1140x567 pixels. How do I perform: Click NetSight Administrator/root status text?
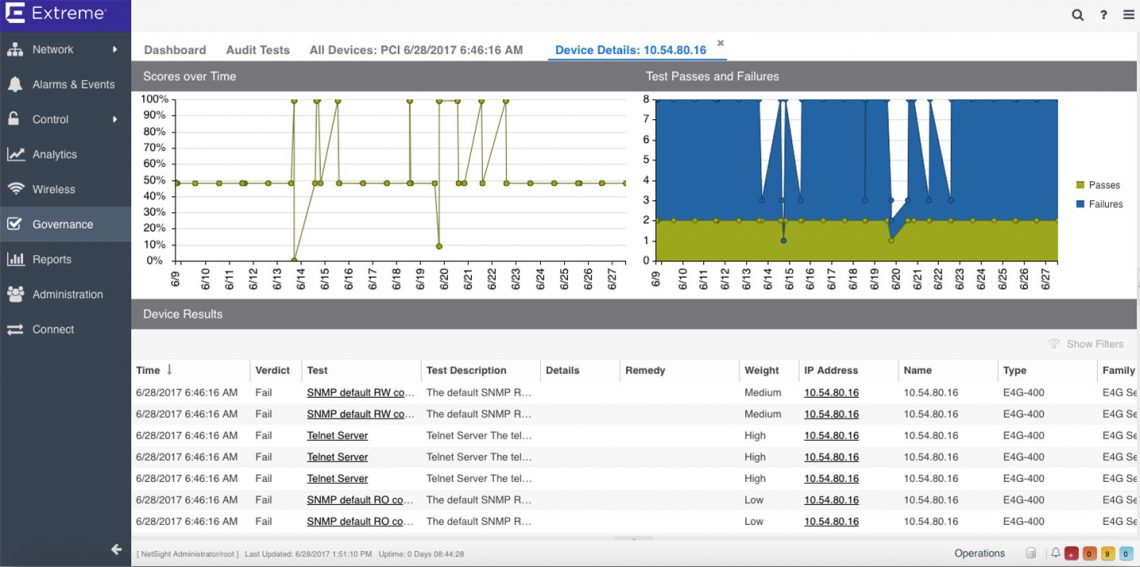[187, 554]
